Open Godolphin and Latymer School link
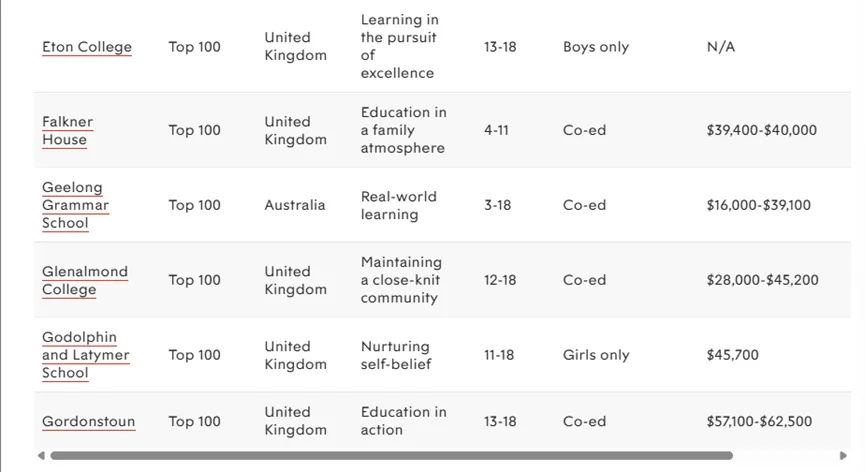 point(86,355)
